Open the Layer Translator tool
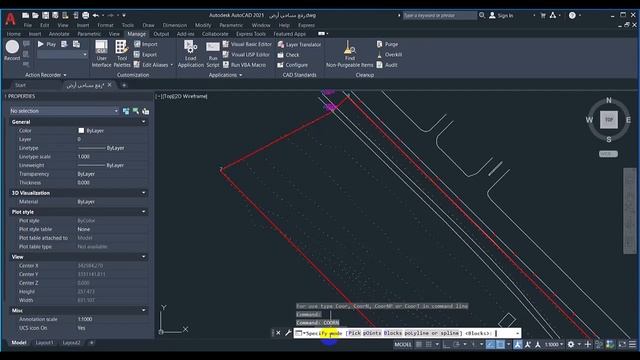 [x=299, y=44]
